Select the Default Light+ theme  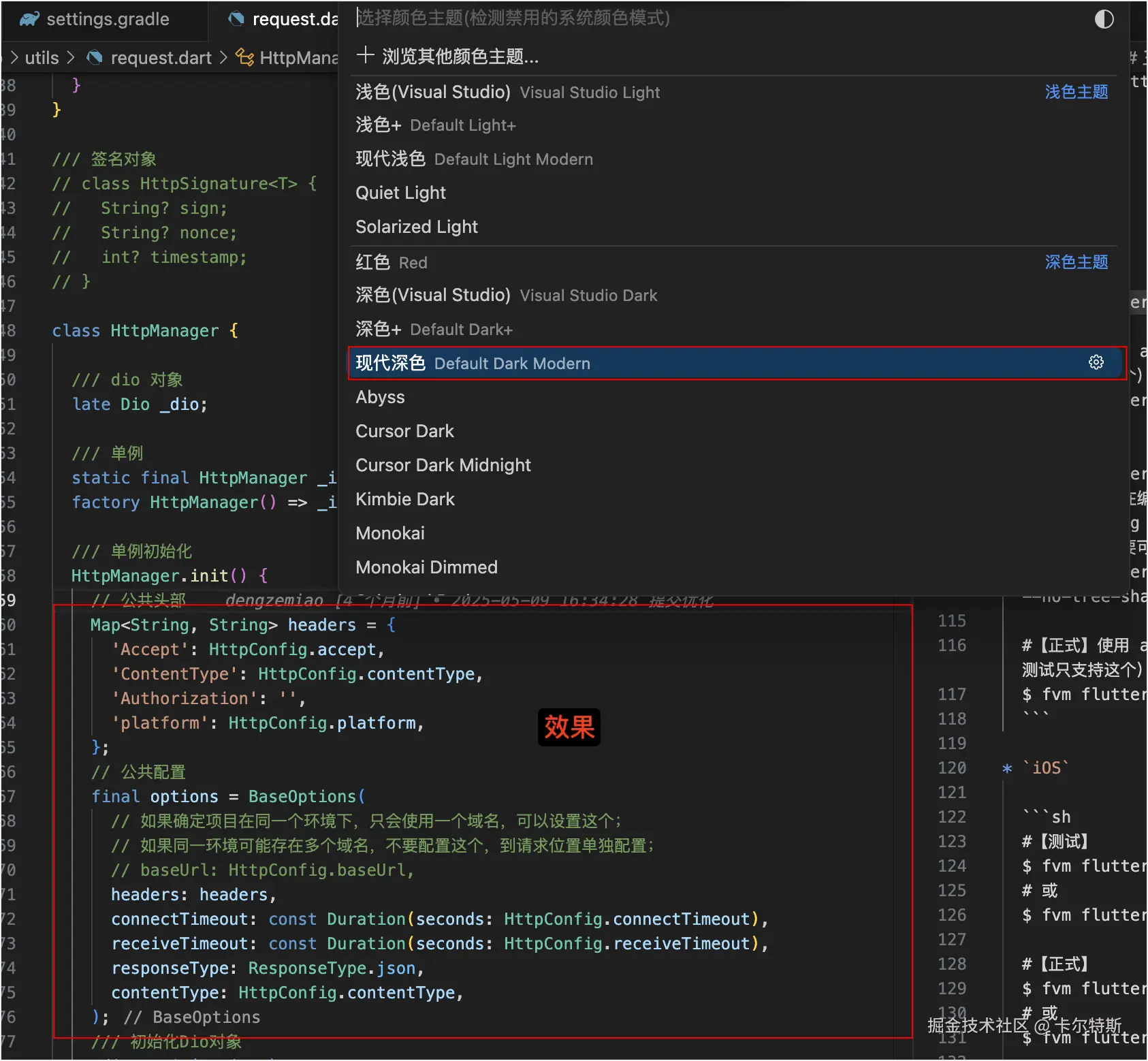pos(734,125)
